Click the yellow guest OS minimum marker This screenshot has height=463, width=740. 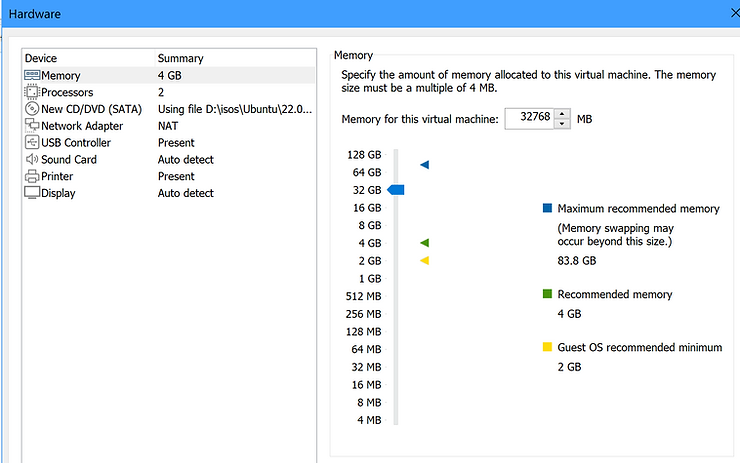425,260
